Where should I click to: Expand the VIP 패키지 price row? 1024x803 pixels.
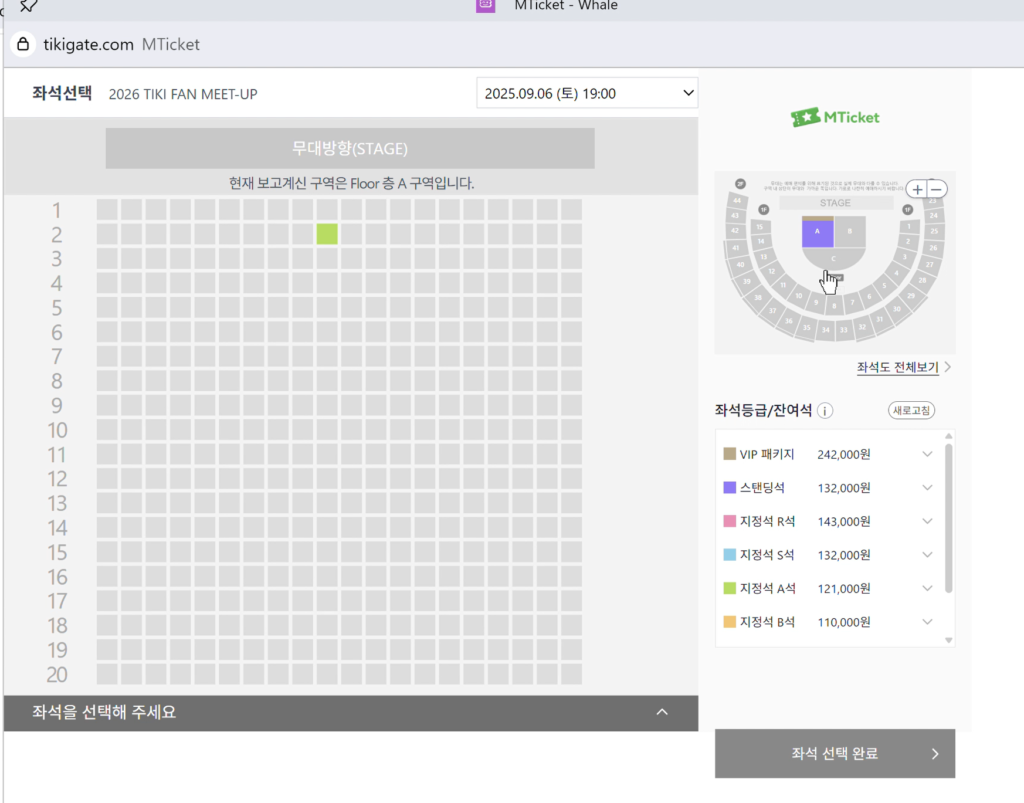pyautogui.click(x=927, y=454)
